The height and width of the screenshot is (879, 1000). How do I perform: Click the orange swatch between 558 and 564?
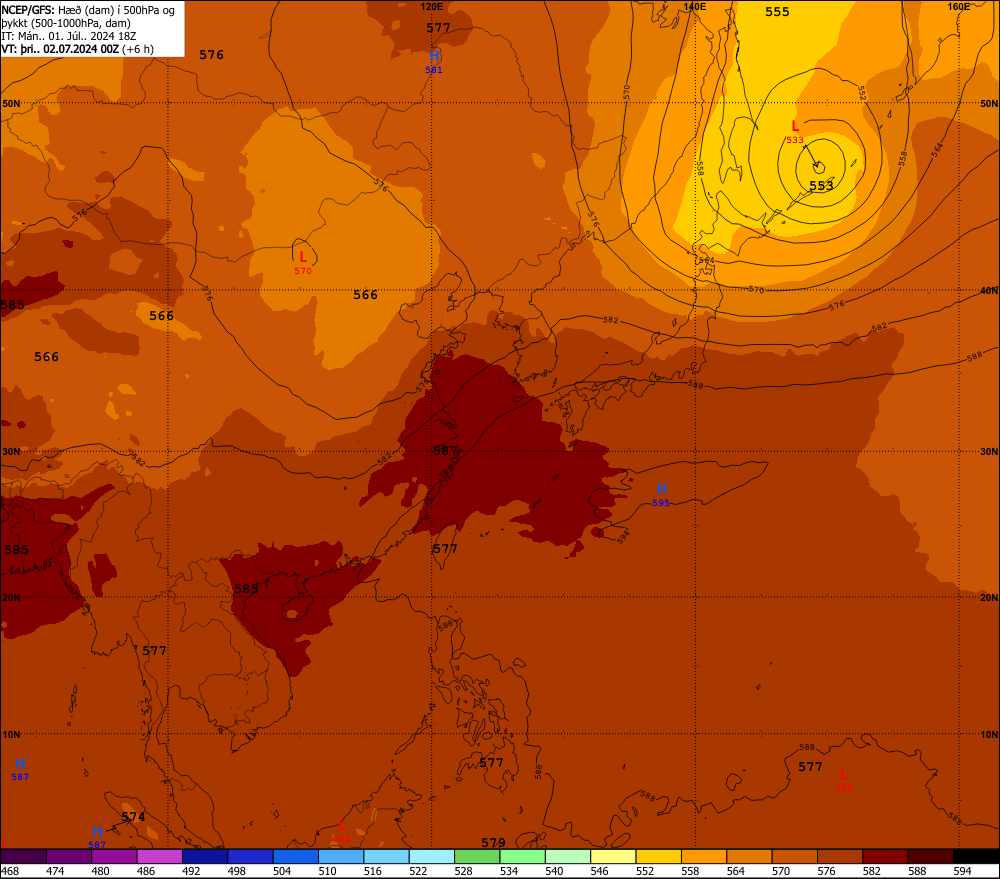coord(703,856)
